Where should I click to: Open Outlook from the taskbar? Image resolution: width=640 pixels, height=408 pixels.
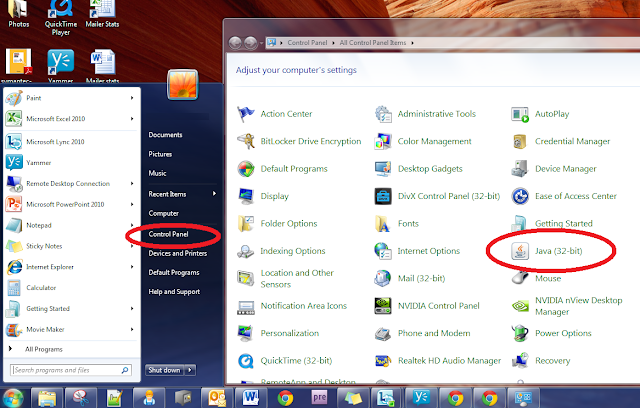[217, 398]
